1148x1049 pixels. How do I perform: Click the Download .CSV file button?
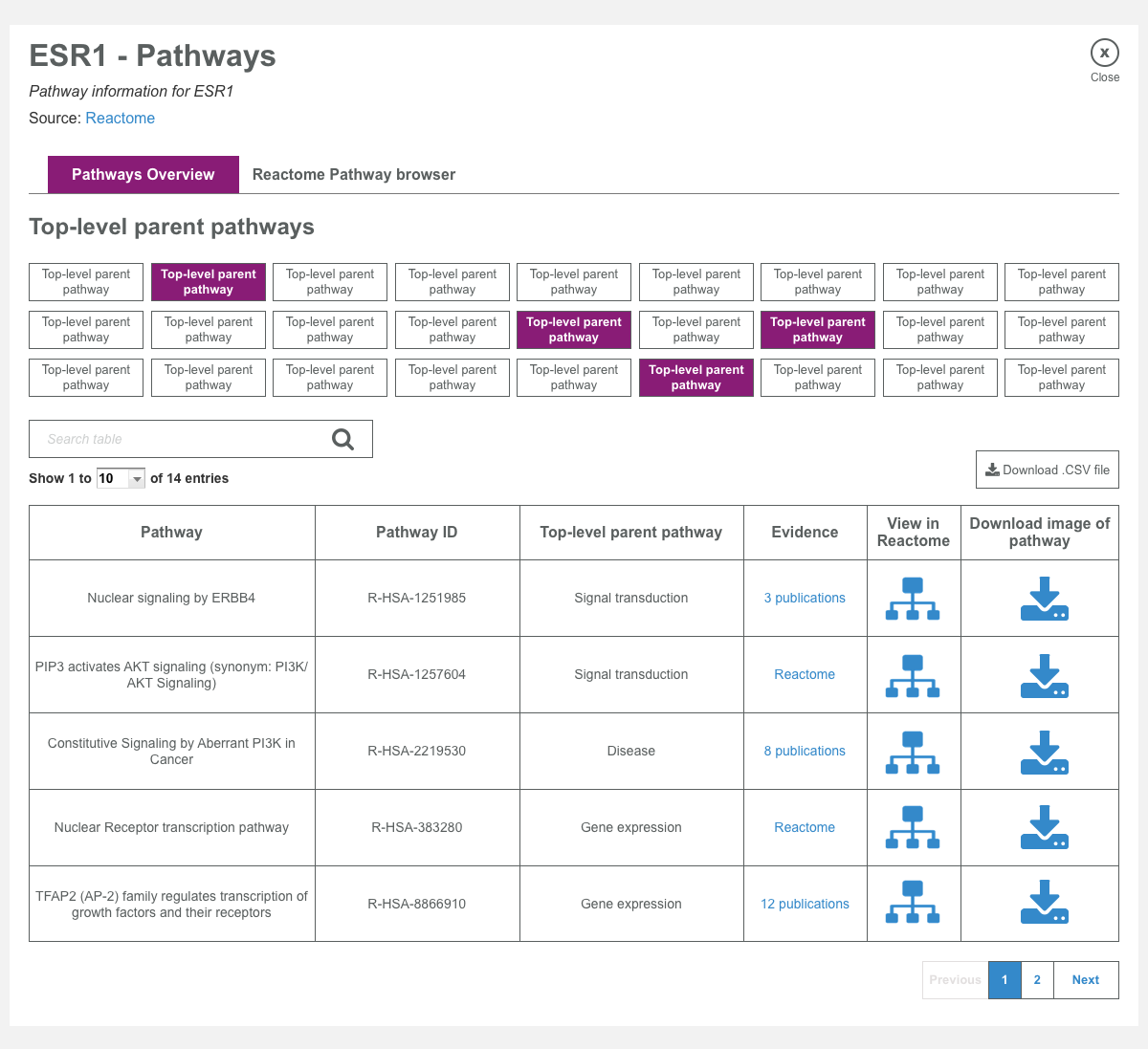[x=1047, y=469]
